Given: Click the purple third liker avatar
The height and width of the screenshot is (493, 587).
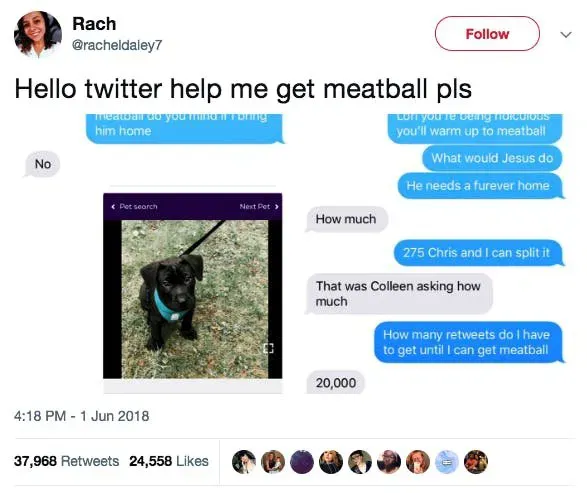Looking at the screenshot, I should (302, 462).
